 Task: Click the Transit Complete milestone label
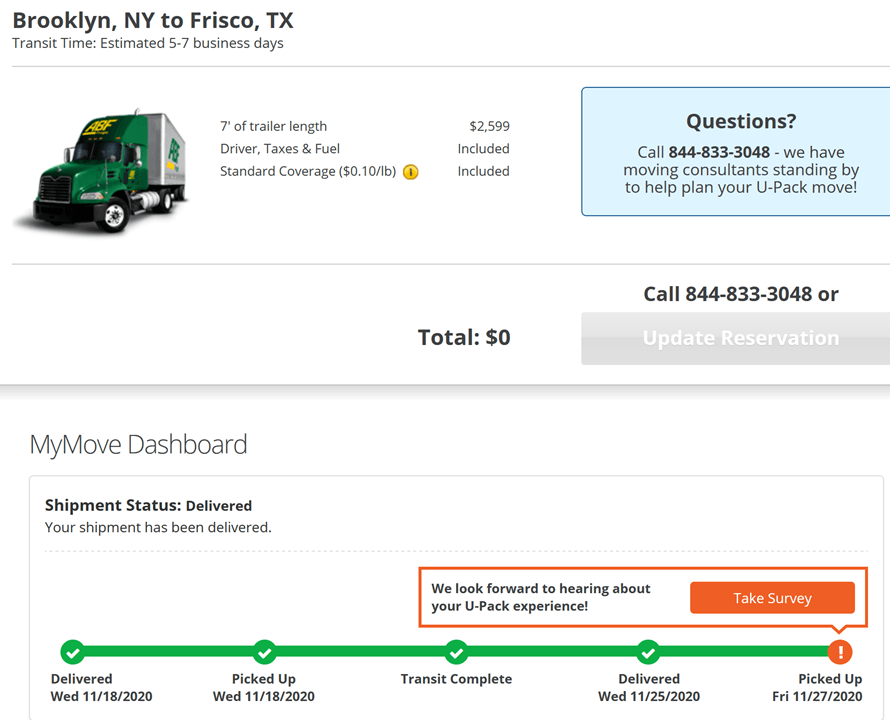(x=456, y=679)
